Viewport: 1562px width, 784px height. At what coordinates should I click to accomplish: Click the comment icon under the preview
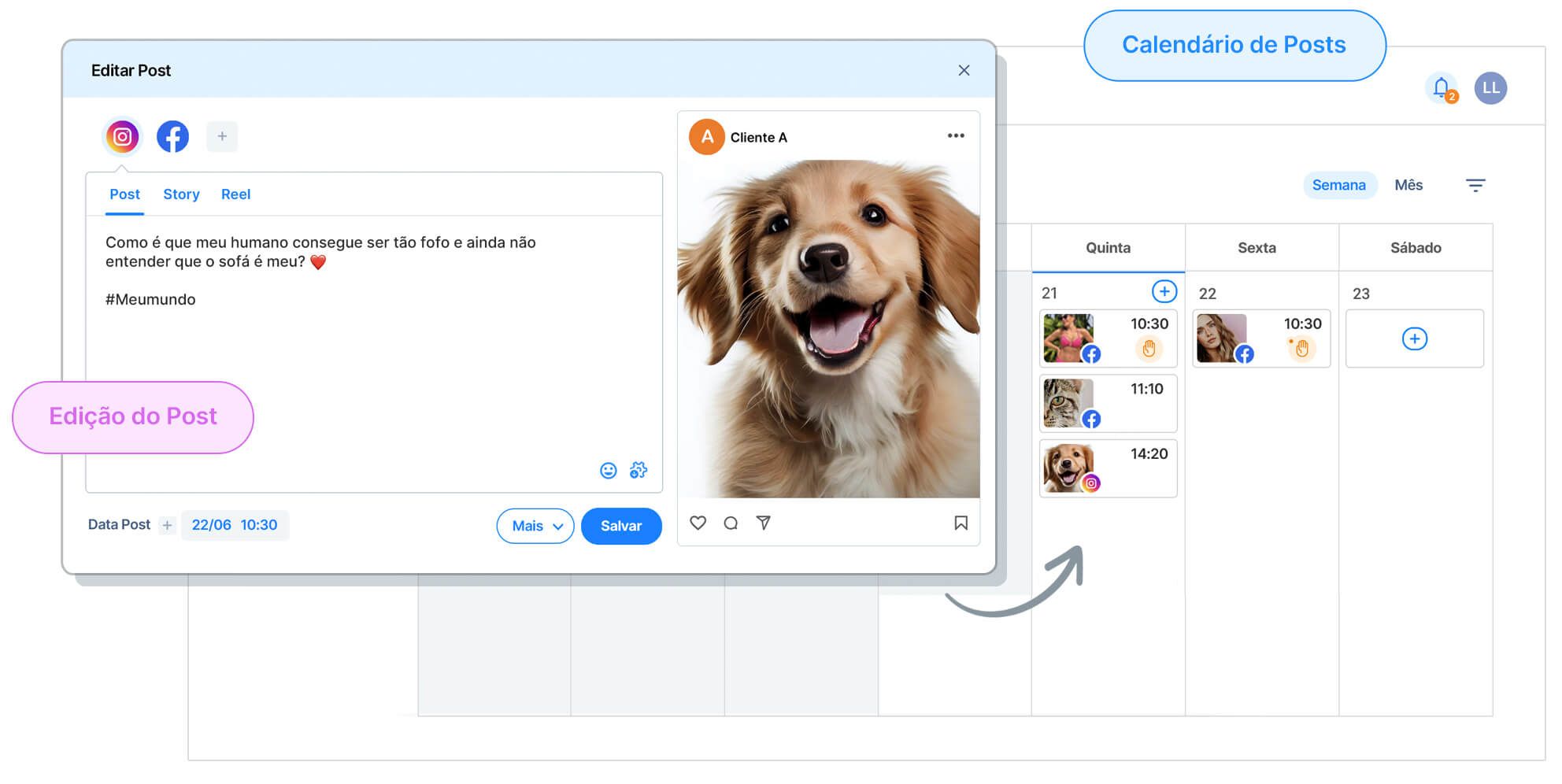(731, 523)
